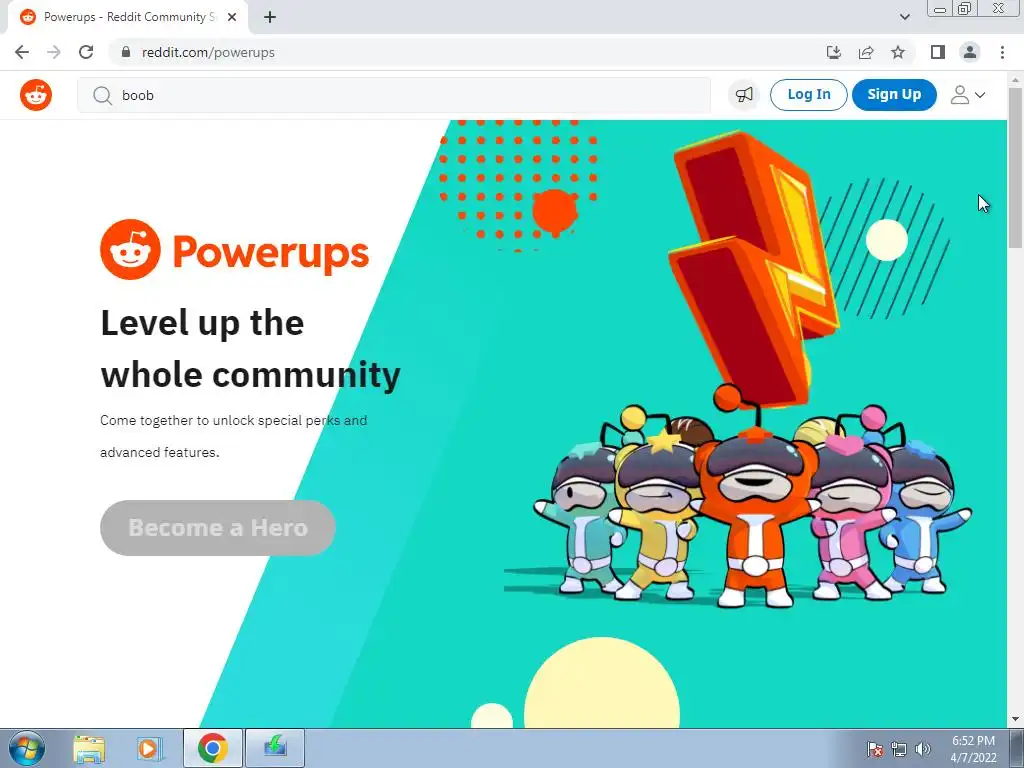Open the Chrome profile icon
Image resolution: width=1024 pixels, height=768 pixels.
[970, 52]
